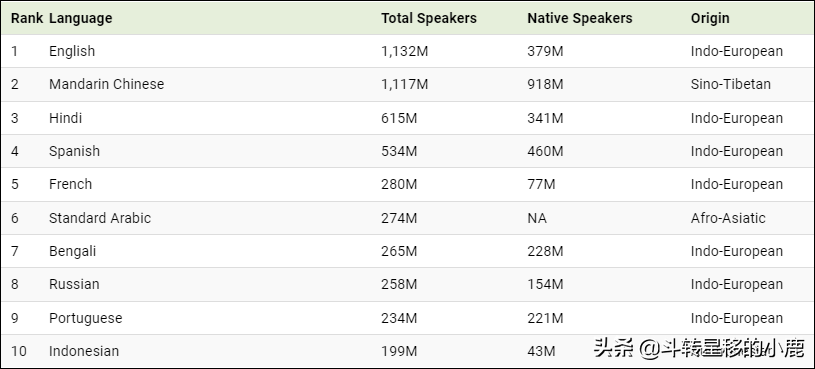The image size is (815, 369).
Task: Click the Portuguese language cell
Action: 86,318
